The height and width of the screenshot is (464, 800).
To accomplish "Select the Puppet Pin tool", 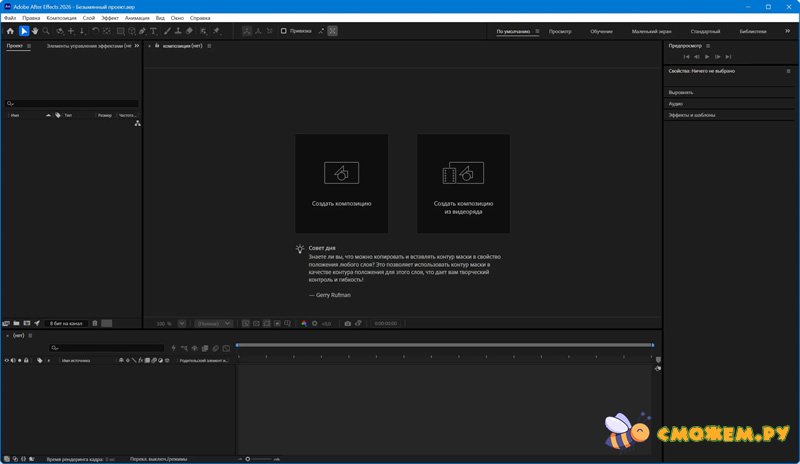I will (216, 31).
